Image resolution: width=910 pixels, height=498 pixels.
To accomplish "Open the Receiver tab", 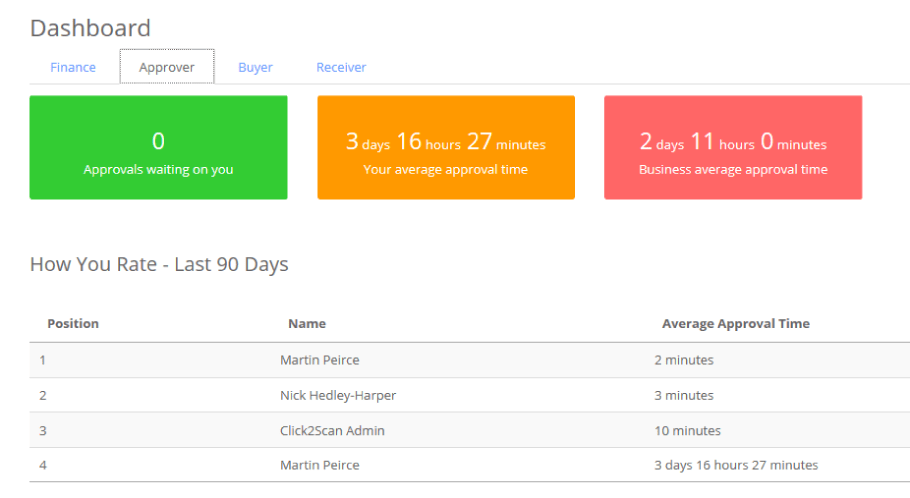I will click(x=341, y=67).
